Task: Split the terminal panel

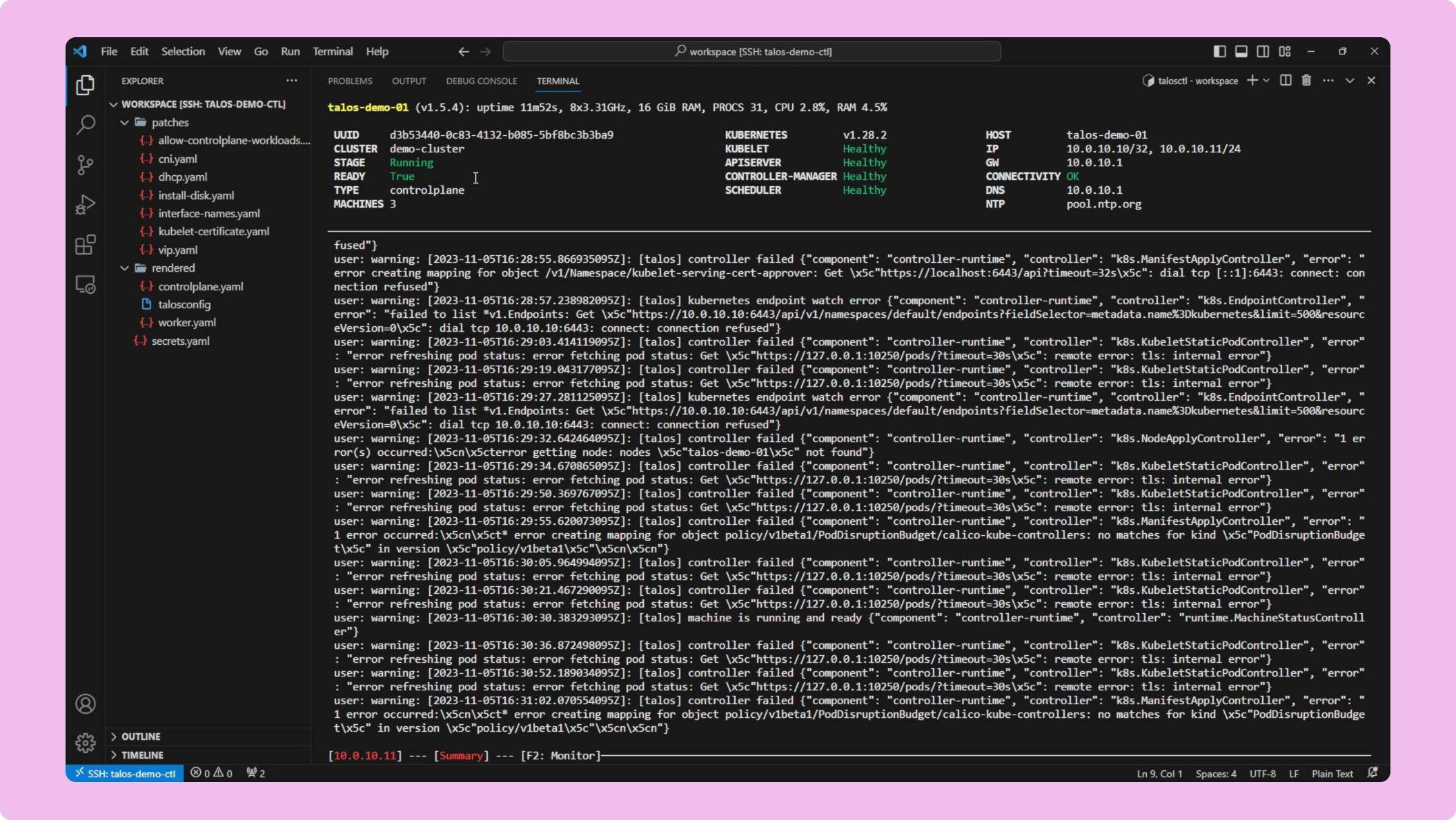Action: click(x=1285, y=81)
